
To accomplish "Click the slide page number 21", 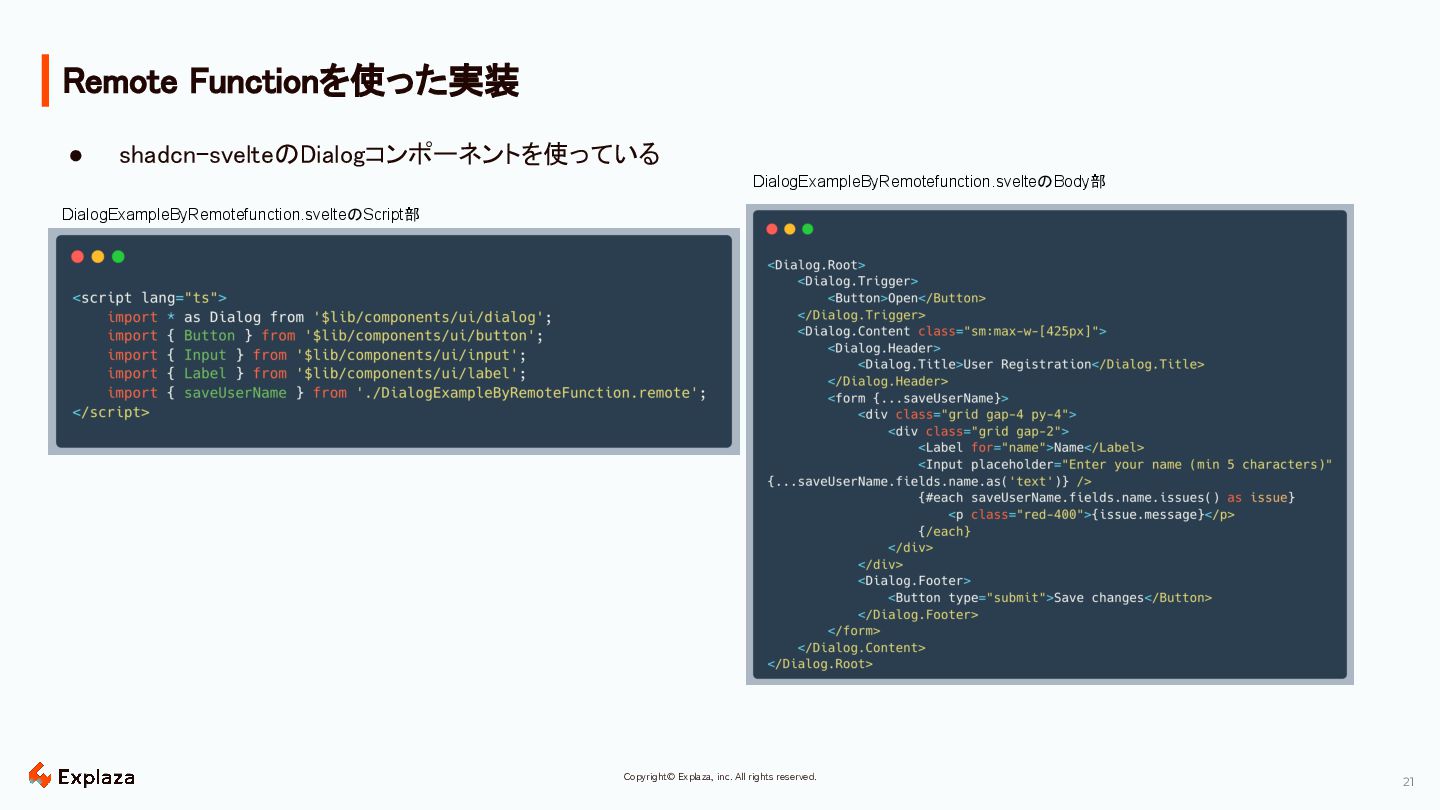I will (1408, 782).
